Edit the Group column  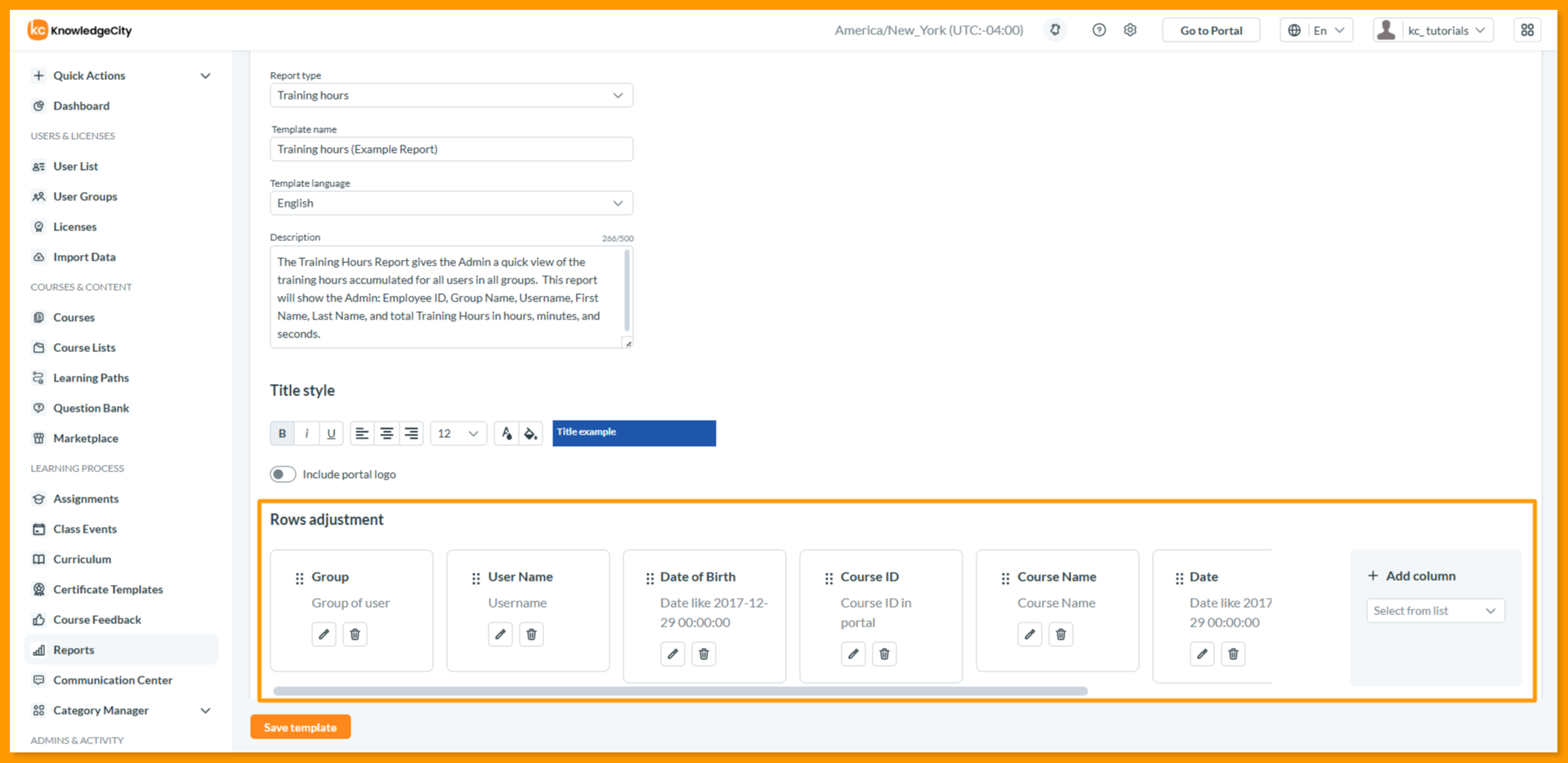(x=324, y=634)
